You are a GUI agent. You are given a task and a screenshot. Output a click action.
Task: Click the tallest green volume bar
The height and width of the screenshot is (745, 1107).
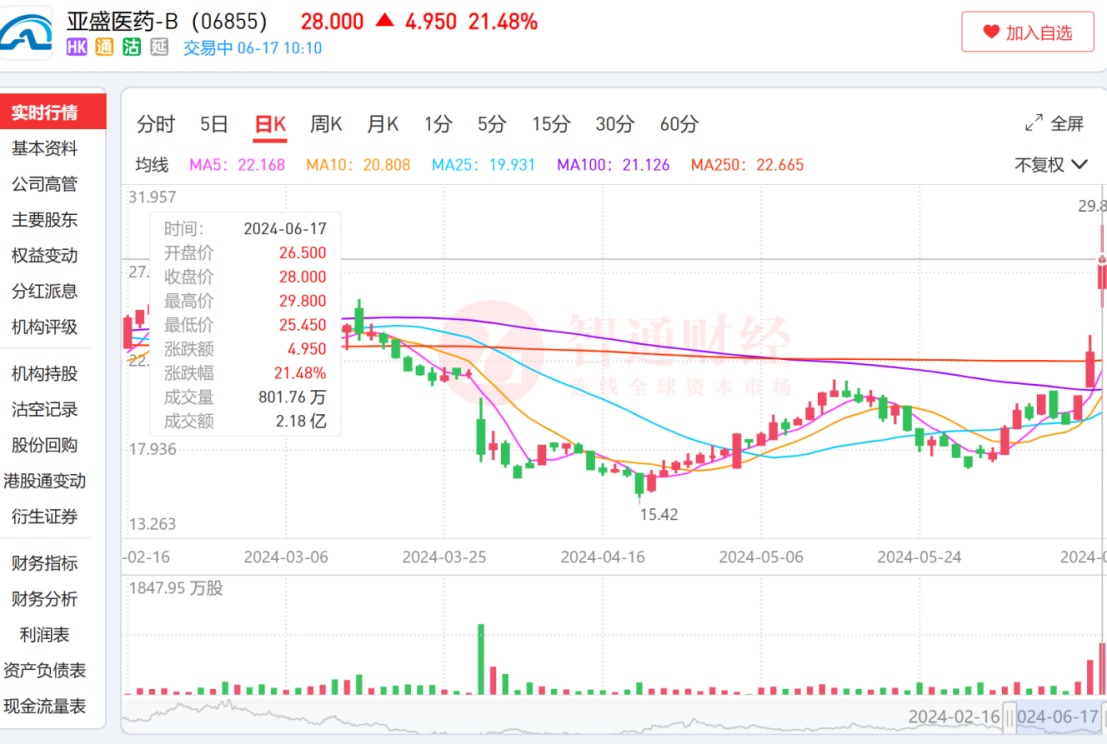[x=481, y=658]
